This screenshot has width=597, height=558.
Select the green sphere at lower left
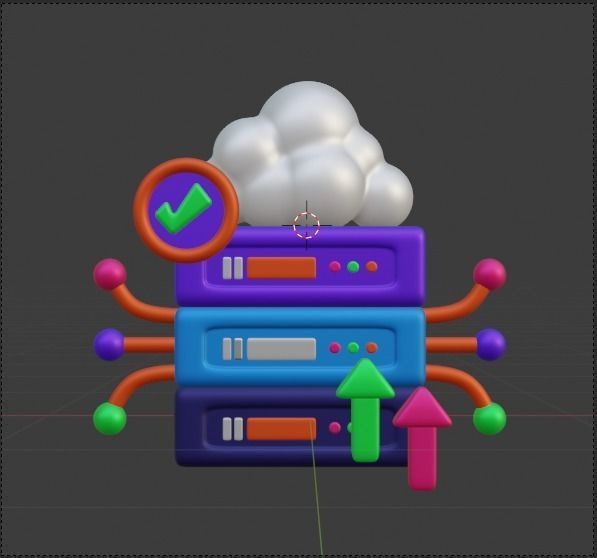click(x=110, y=419)
